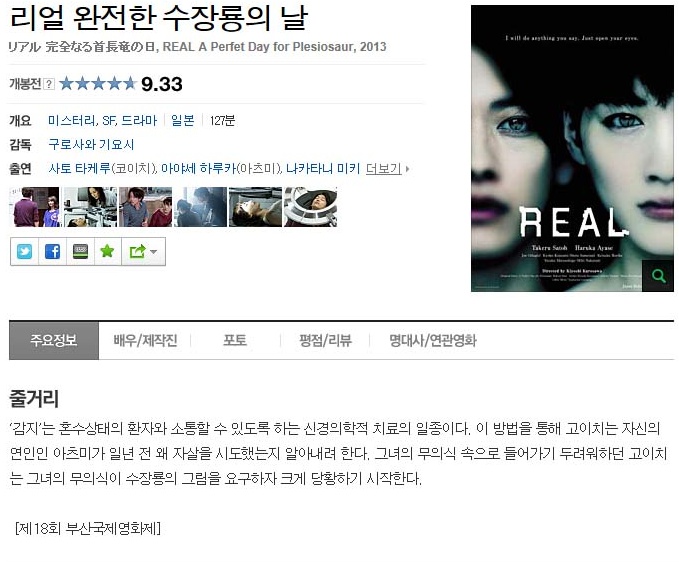The image size is (679, 562).
Task: Enlarge poster with magnifier icon
Action: (x=658, y=276)
